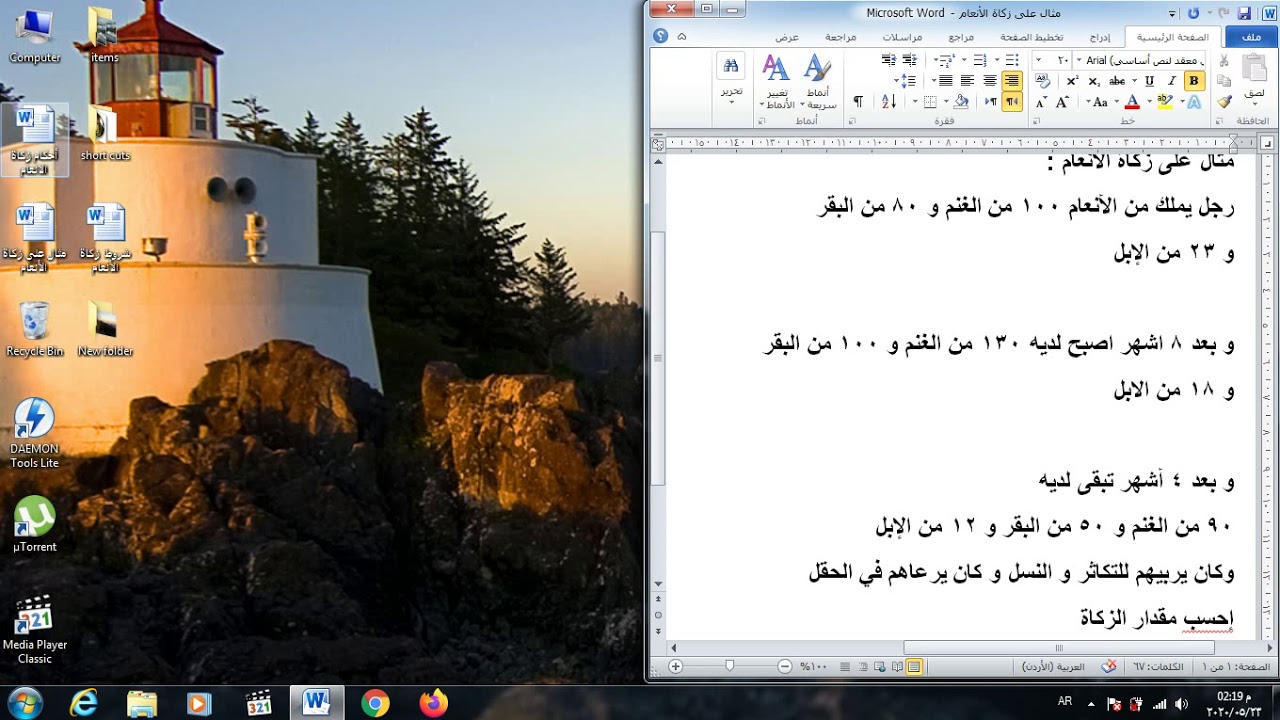Click the word count الكلمات status button

click(1159, 666)
